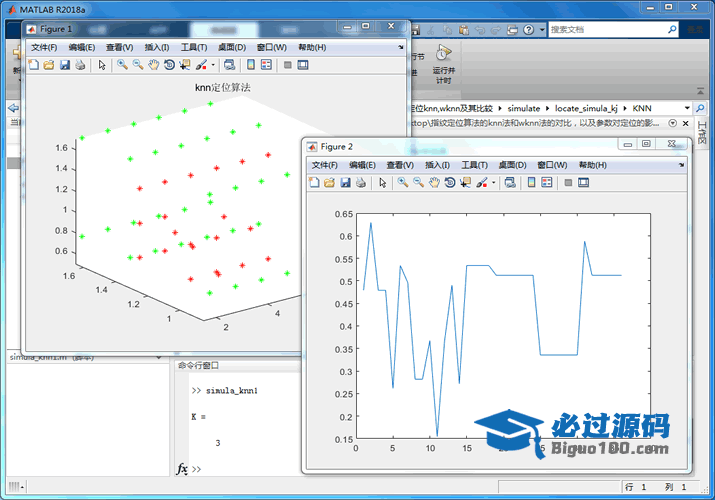Expand the simula_knn1.m details panel dropdown
Screen dimensions: 715x500
point(158,357)
